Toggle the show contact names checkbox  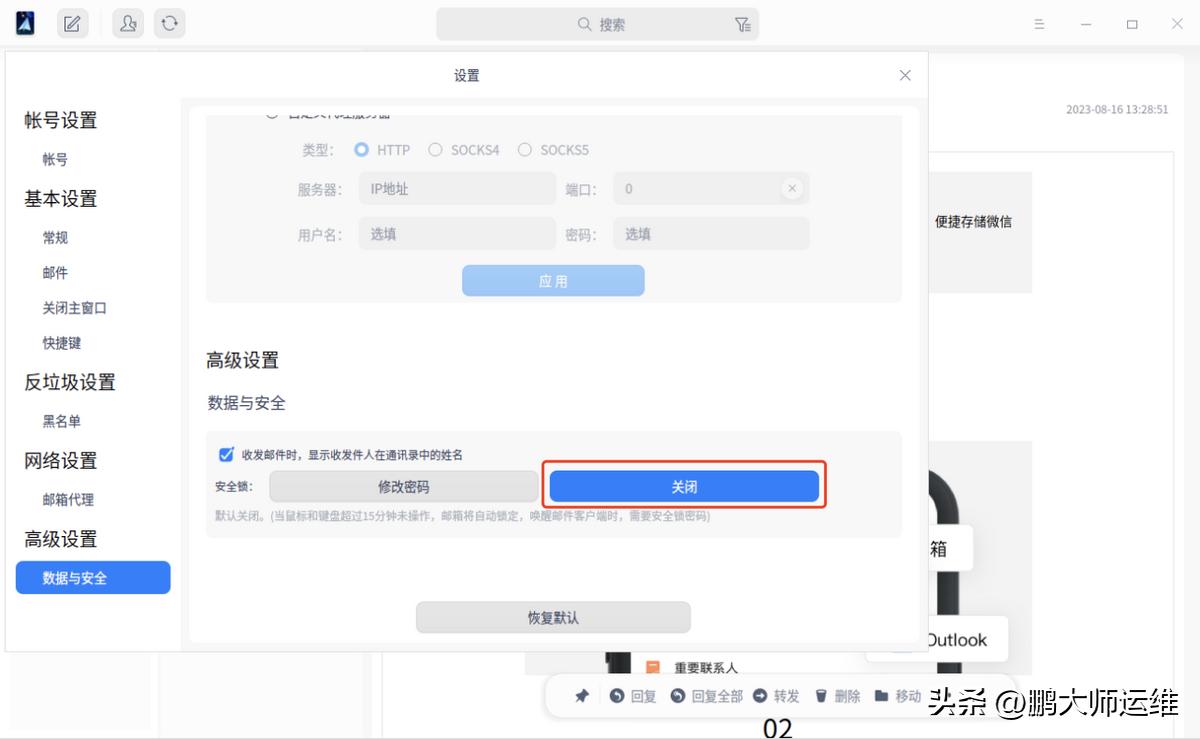coord(226,454)
